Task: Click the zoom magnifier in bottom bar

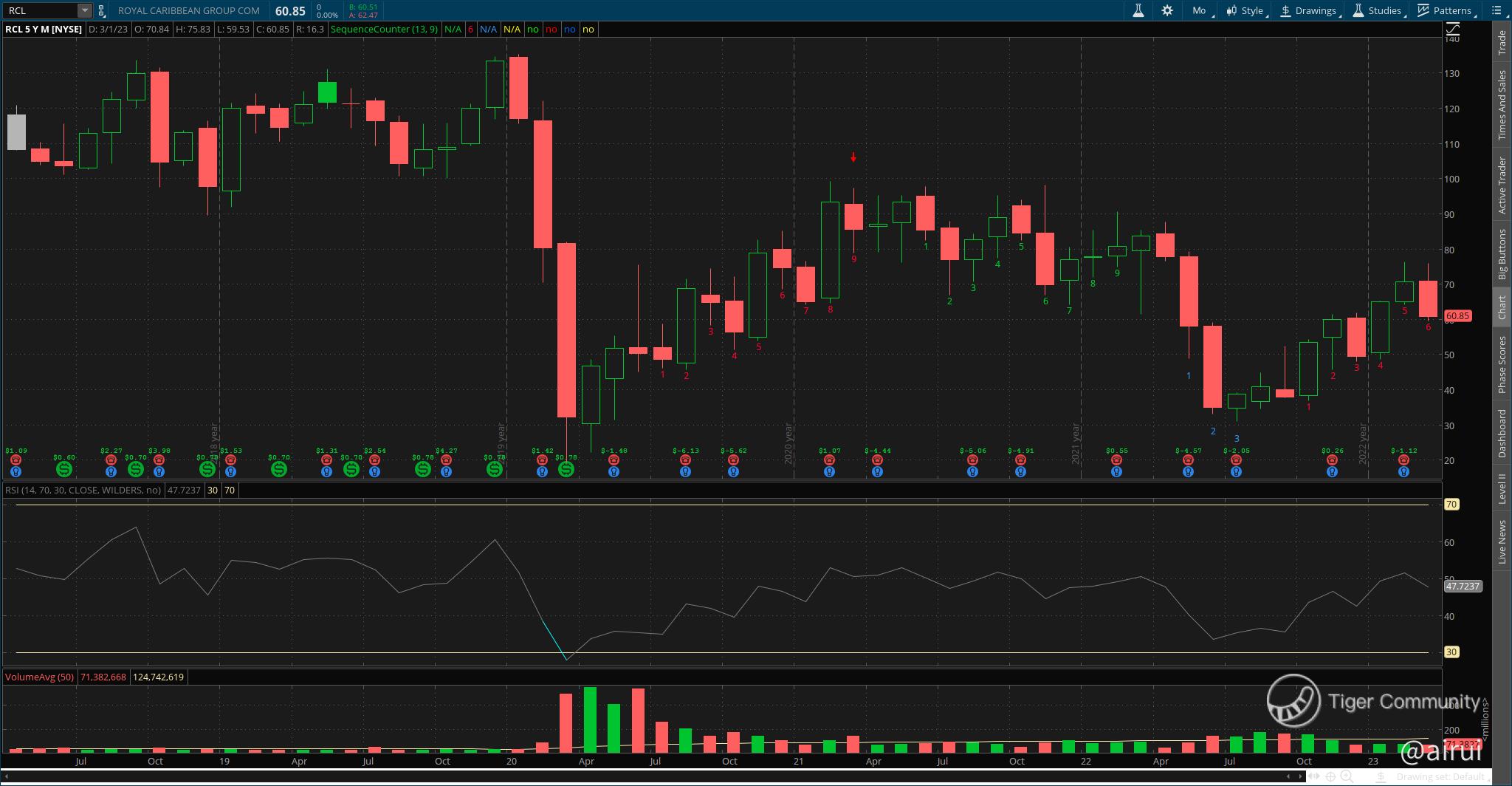Action: click(1347, 776)
